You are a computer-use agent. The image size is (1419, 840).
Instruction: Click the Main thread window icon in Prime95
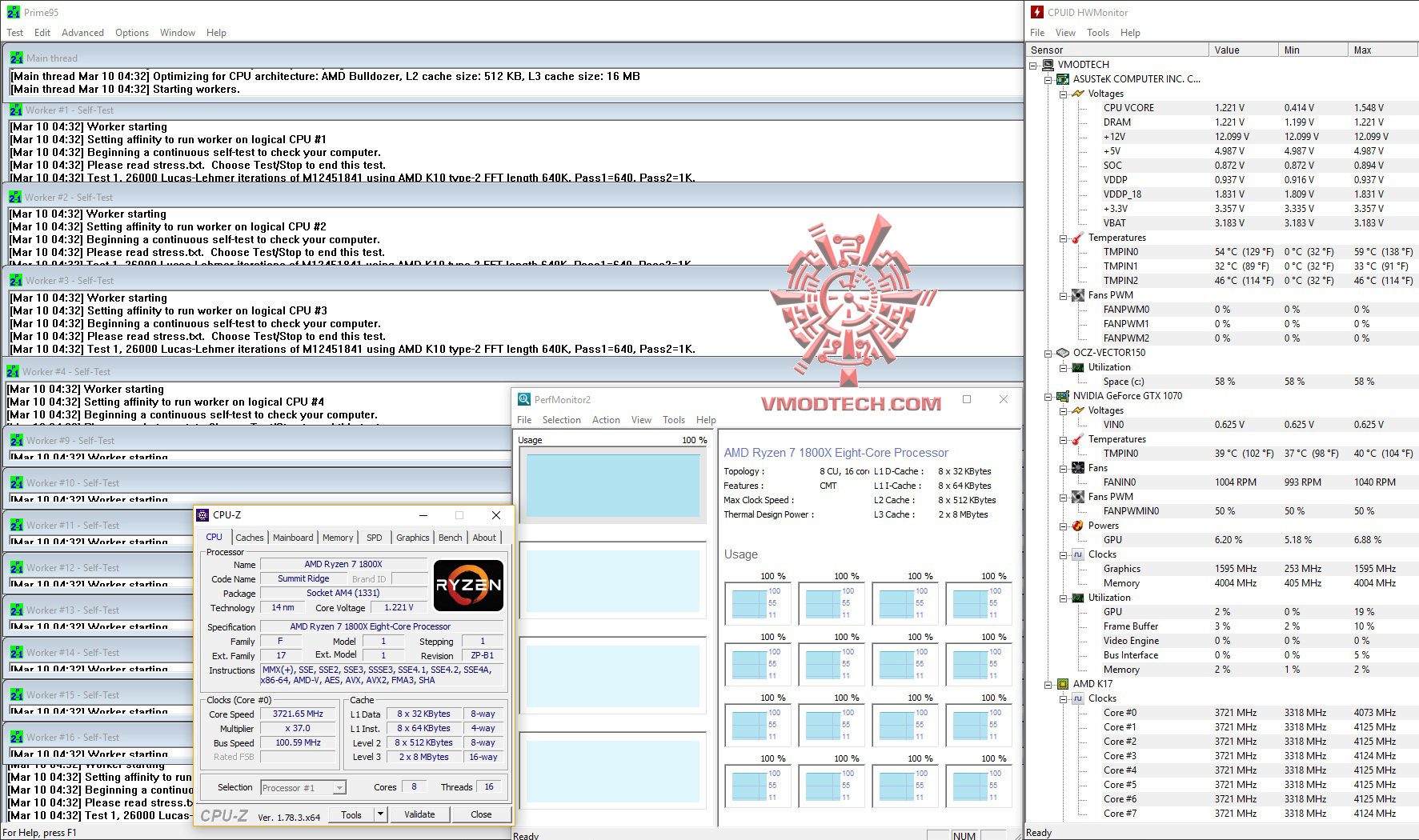tap(16, 58)
